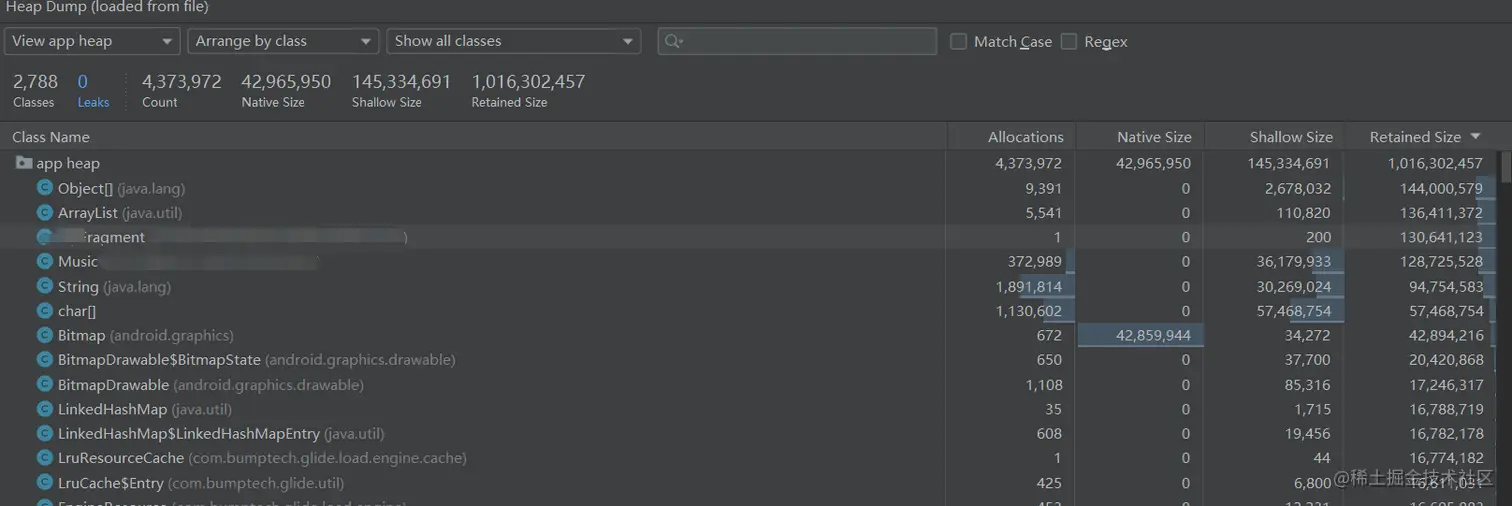Click the class icon next to ArrayList
This screenshot has width=1512, height=506.
pos(44,213)
